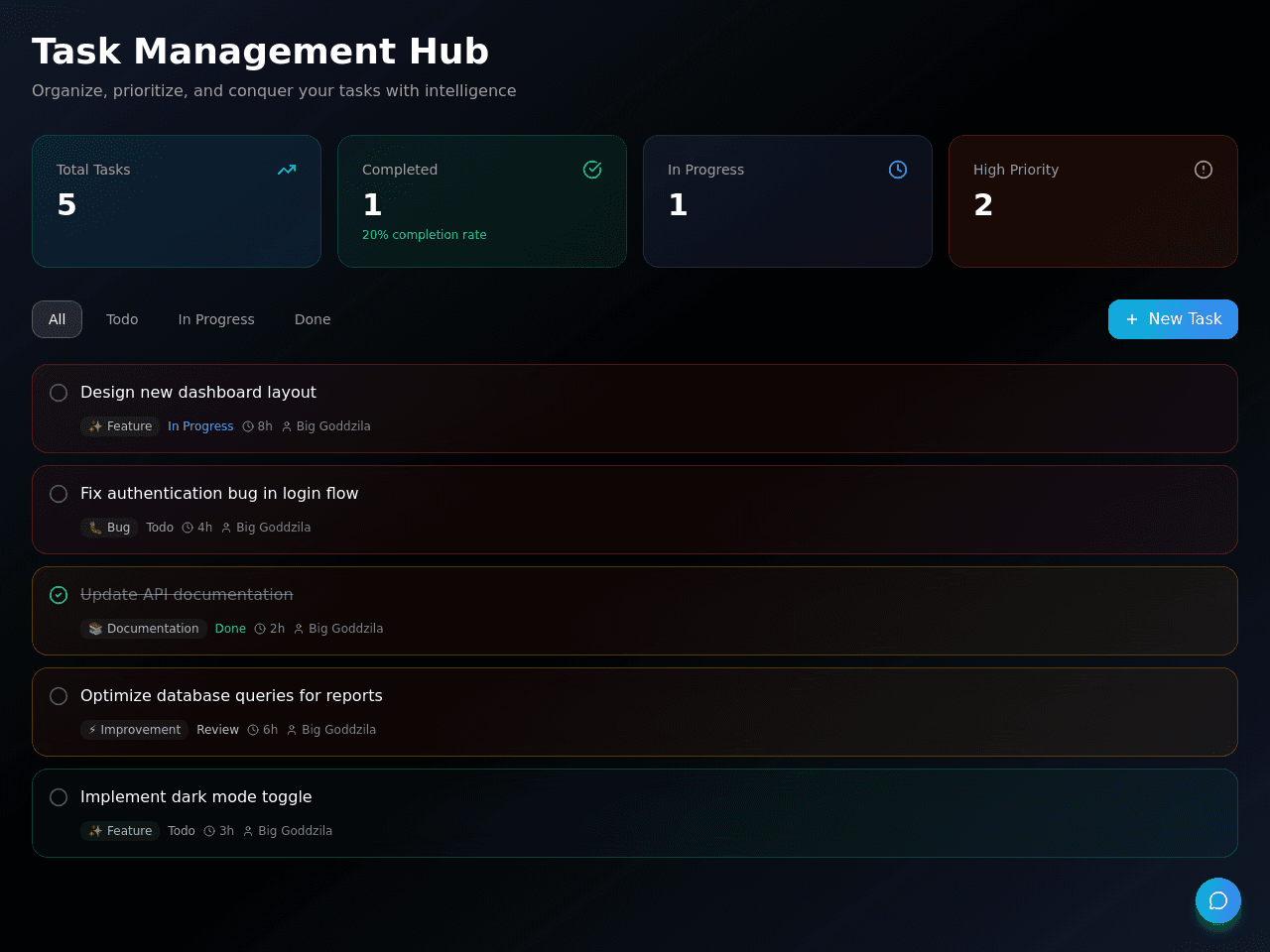
Task: Click the Bug tag
Action: 109,528
